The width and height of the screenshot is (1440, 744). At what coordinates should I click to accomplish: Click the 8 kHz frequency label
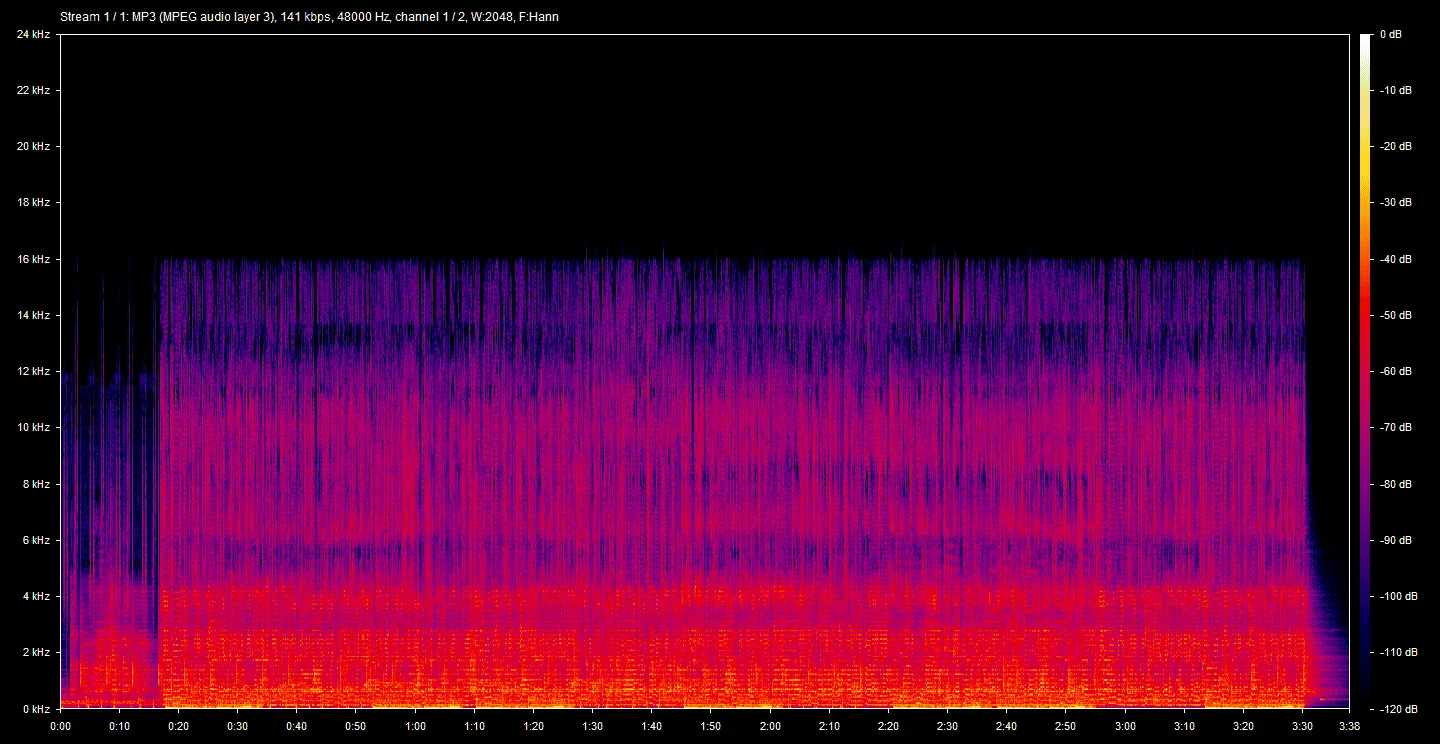point(34,484)
